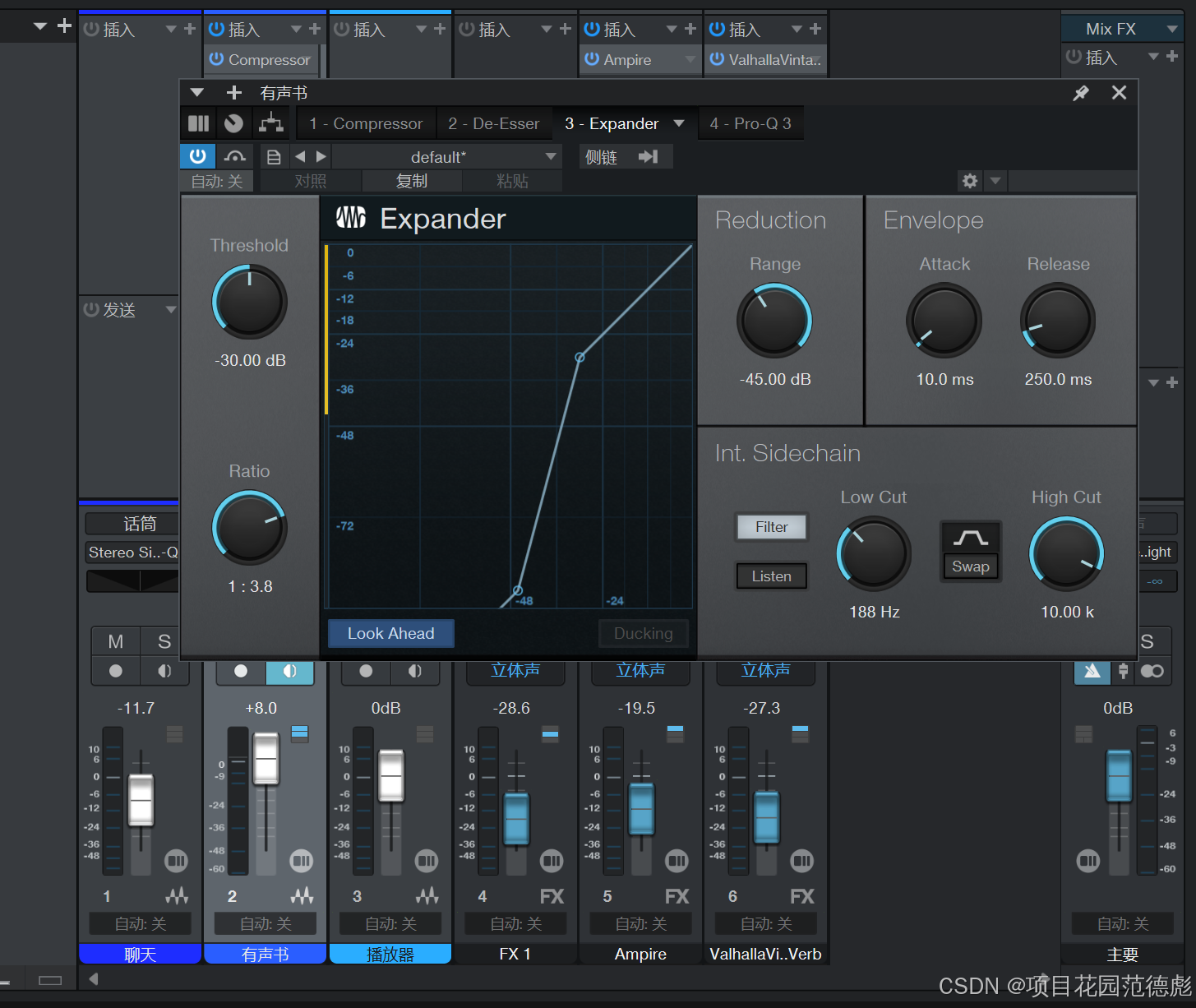The image size is (1196, 1008).
Task: Click the Range knob
Action: tap(774, 321)
